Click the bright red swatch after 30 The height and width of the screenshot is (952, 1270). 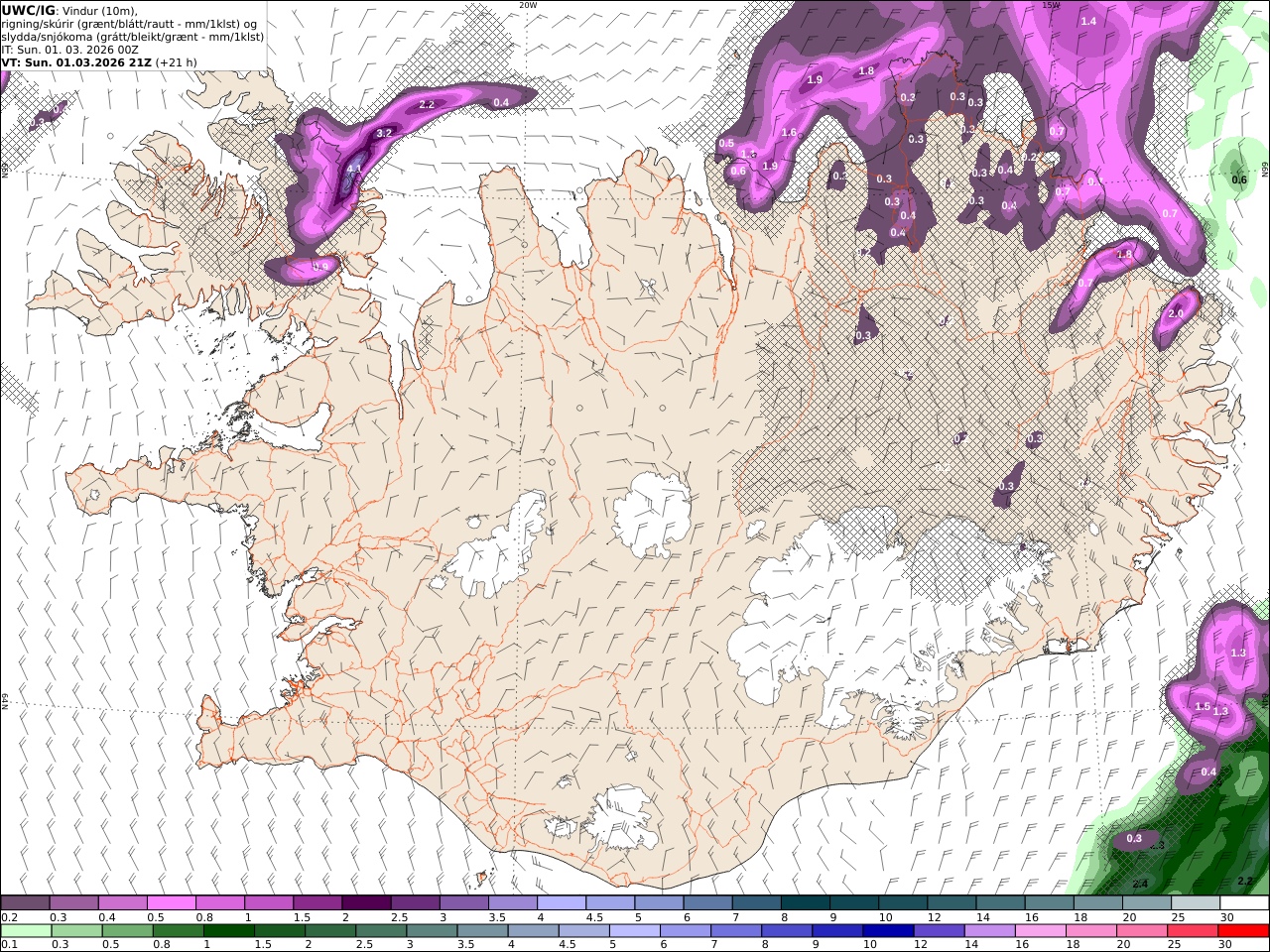click(x=1243, y=930)
